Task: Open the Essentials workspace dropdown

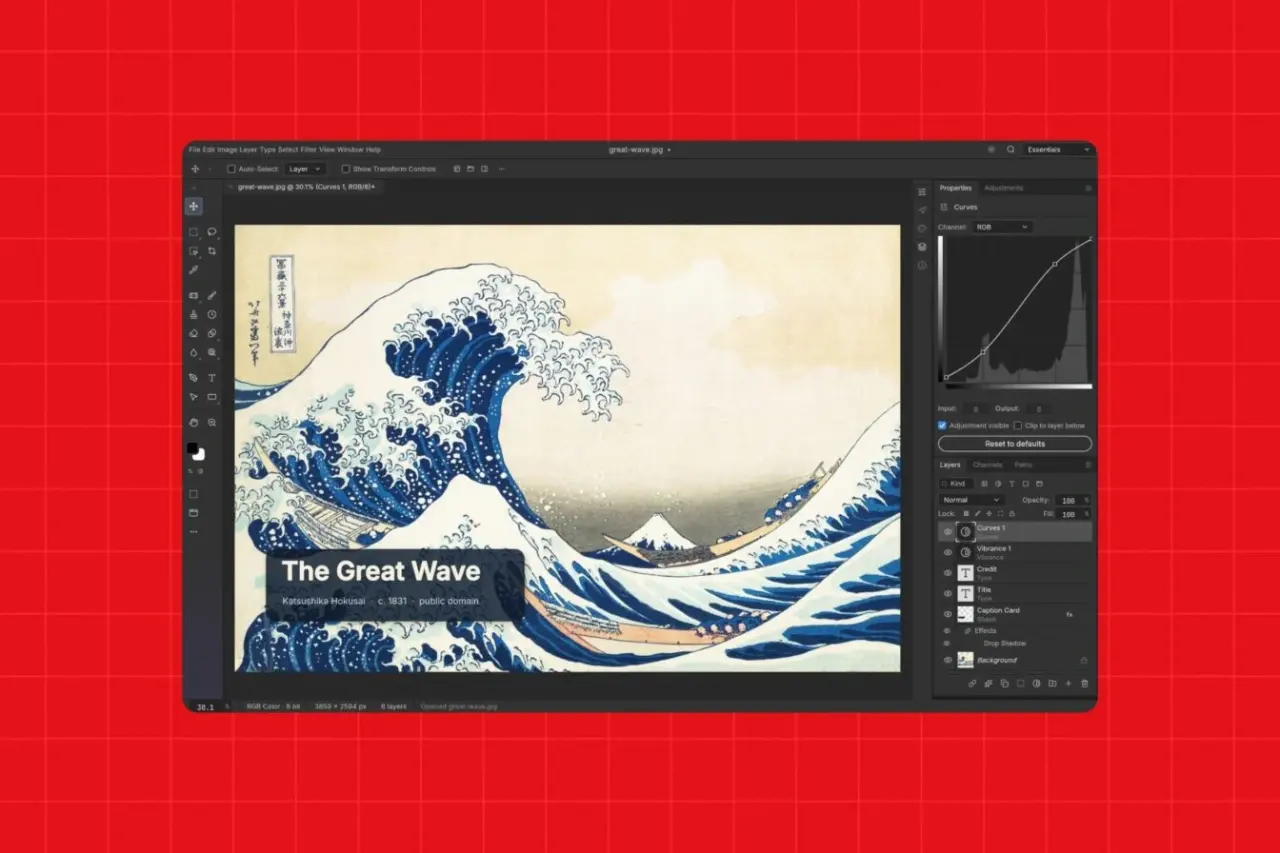Action: tap(1058, 149)
